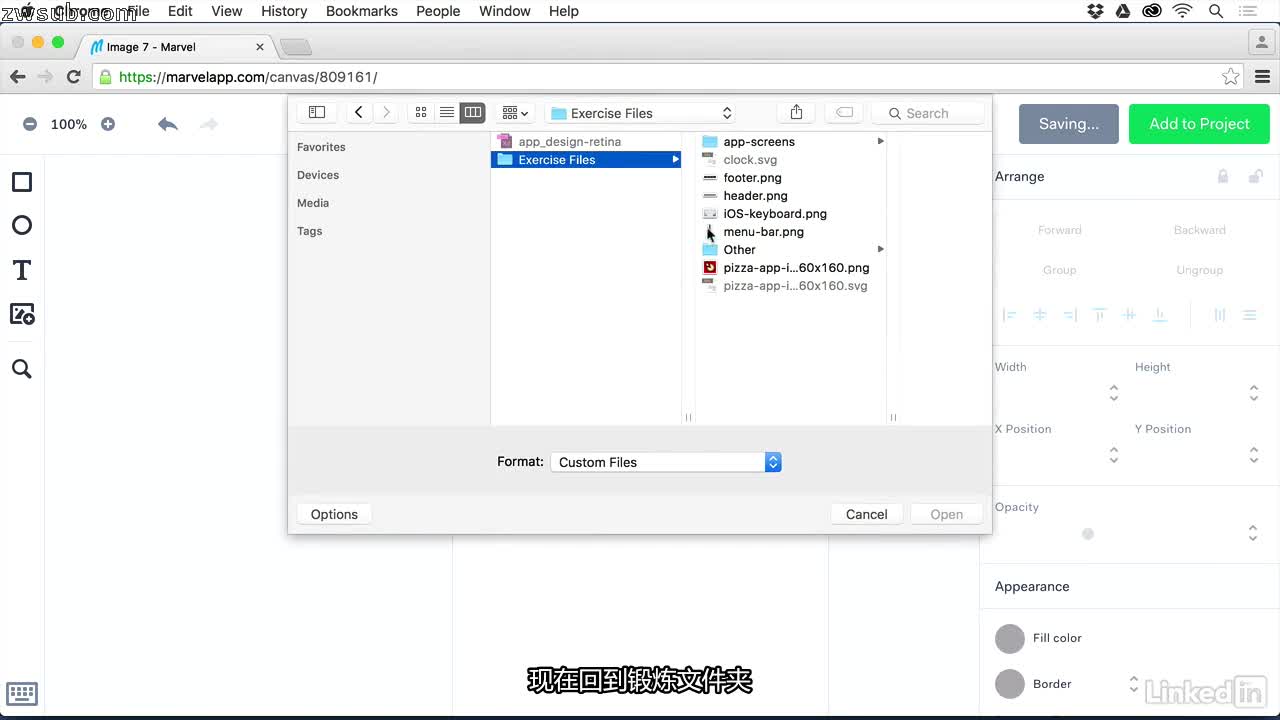Bookmark this page with the star icon

[x=1231, y=77]
